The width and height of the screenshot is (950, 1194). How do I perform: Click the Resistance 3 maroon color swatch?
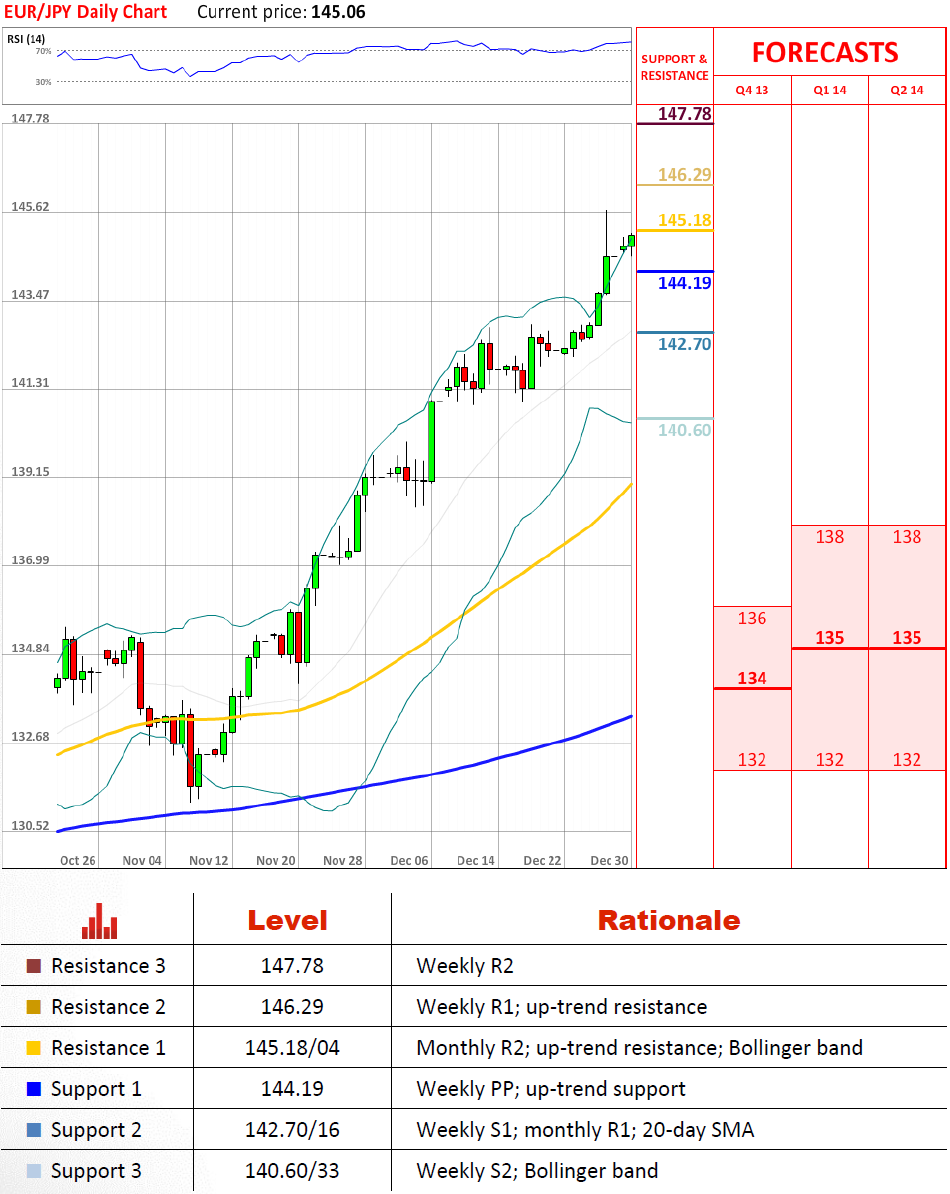coord(33,966)
